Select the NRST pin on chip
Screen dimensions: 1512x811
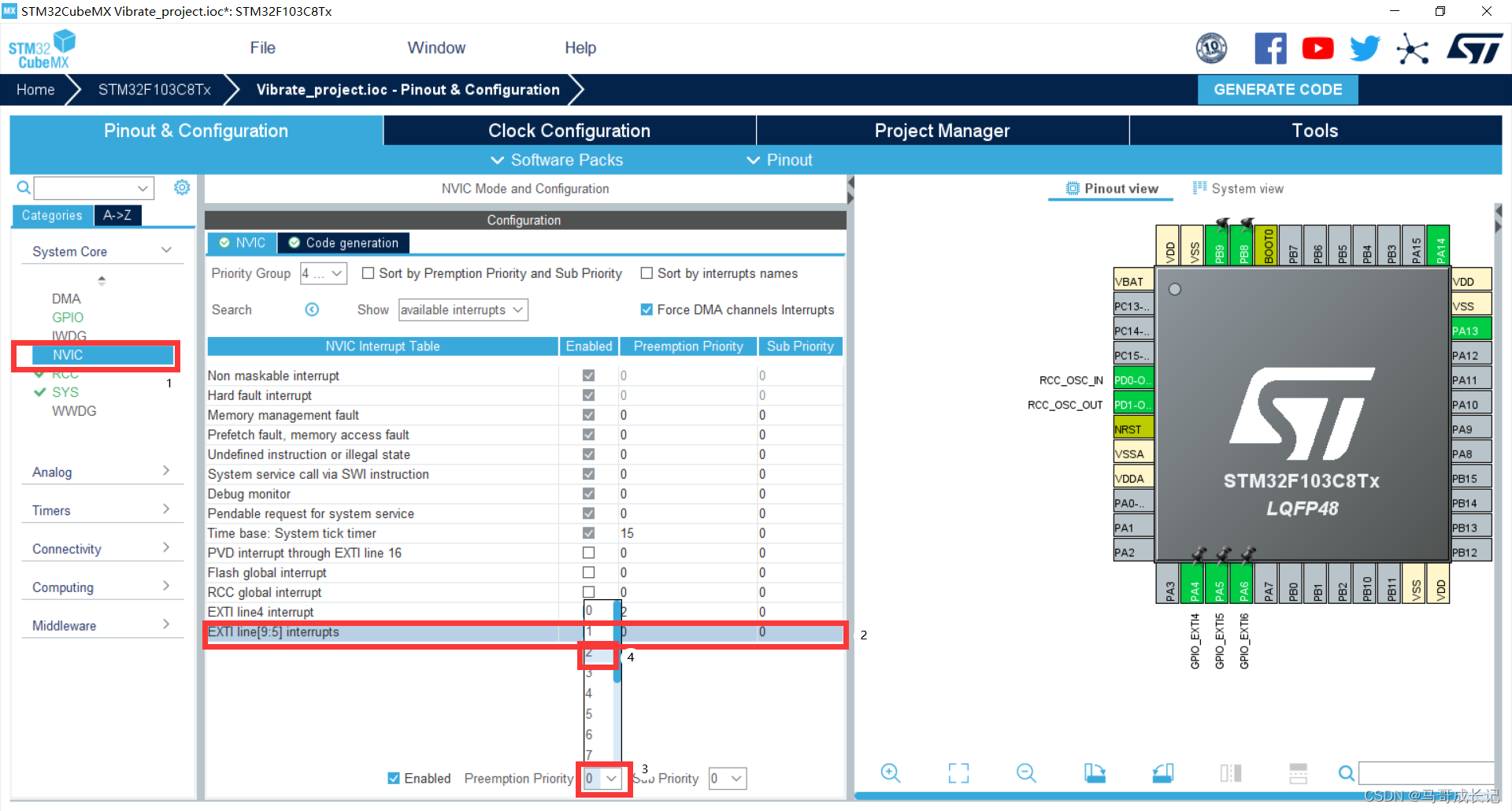pyautogui.click(x=1133, y=429)
